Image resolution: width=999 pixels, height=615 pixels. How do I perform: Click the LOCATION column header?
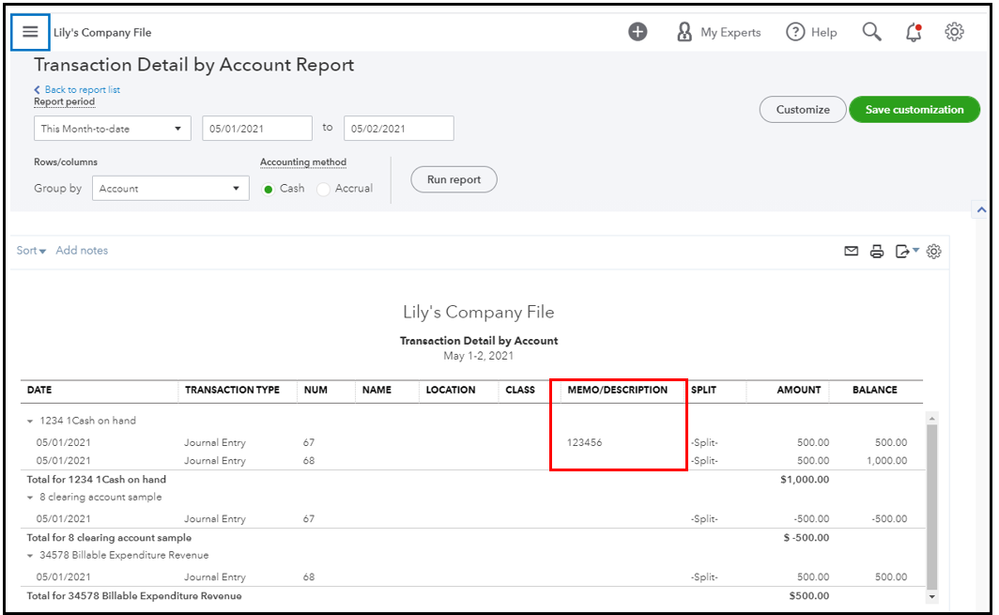pyautogui.click(x=450, y=389)
